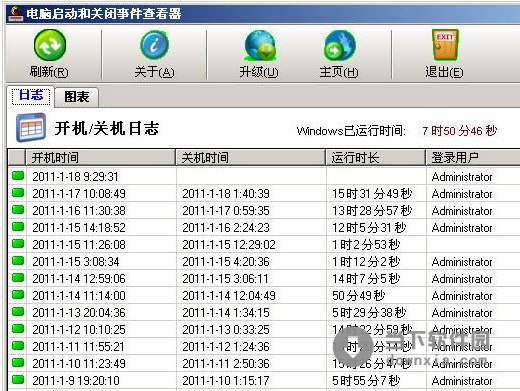Switch to the 图表 (Chart) tab
The image size is (520, 391).
tap(77, 97)
